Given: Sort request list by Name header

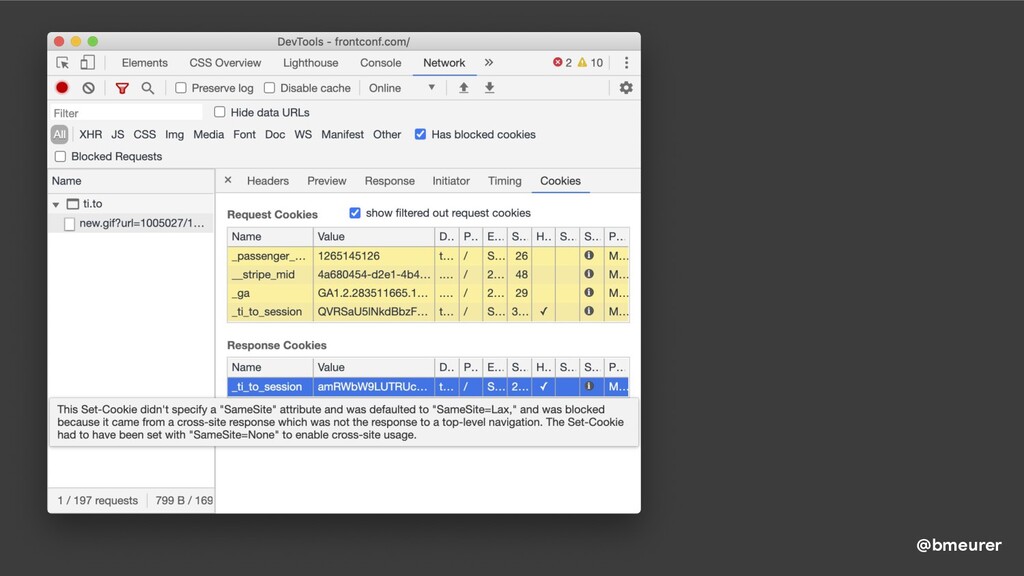Looking at the screenshot, I should pos(131,181).
